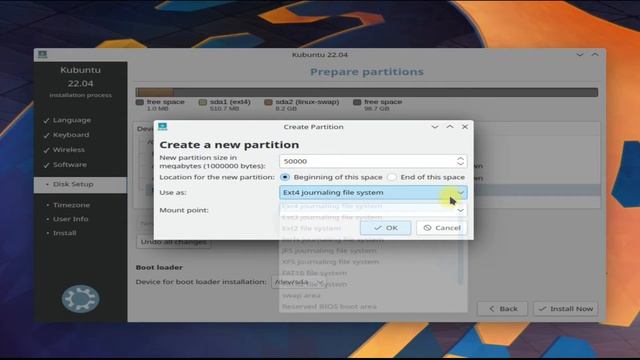Choose Reserved BIOS boot area option
Viewport: 640px width, 360px height.
329,306
